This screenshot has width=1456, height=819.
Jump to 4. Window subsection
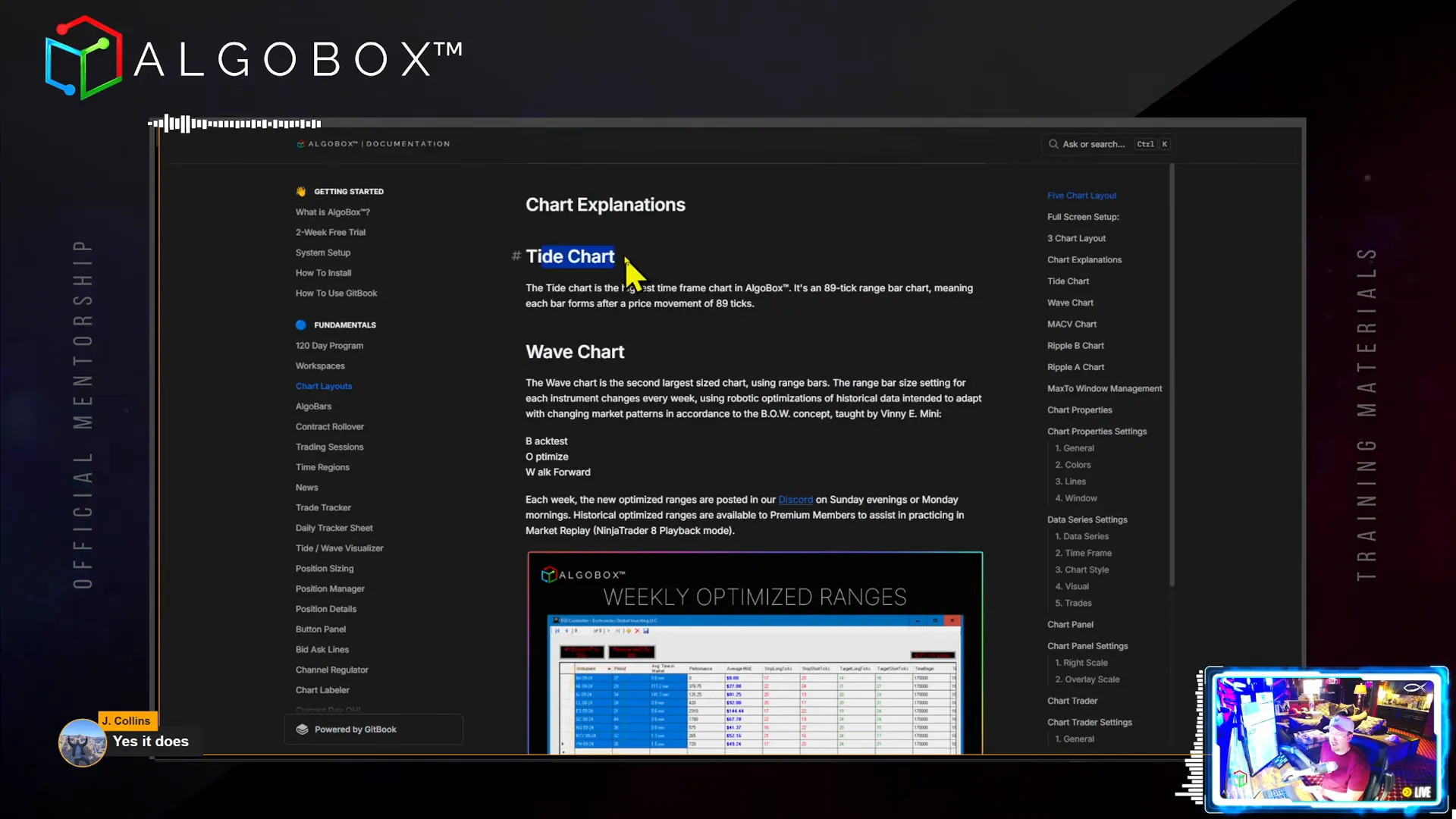click(1076, 498)
